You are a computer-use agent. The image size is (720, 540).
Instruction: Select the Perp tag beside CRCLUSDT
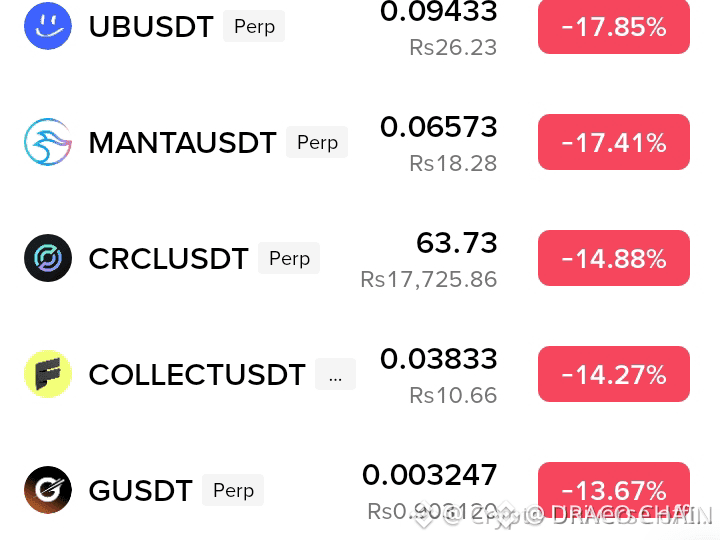tap(289, 258)
